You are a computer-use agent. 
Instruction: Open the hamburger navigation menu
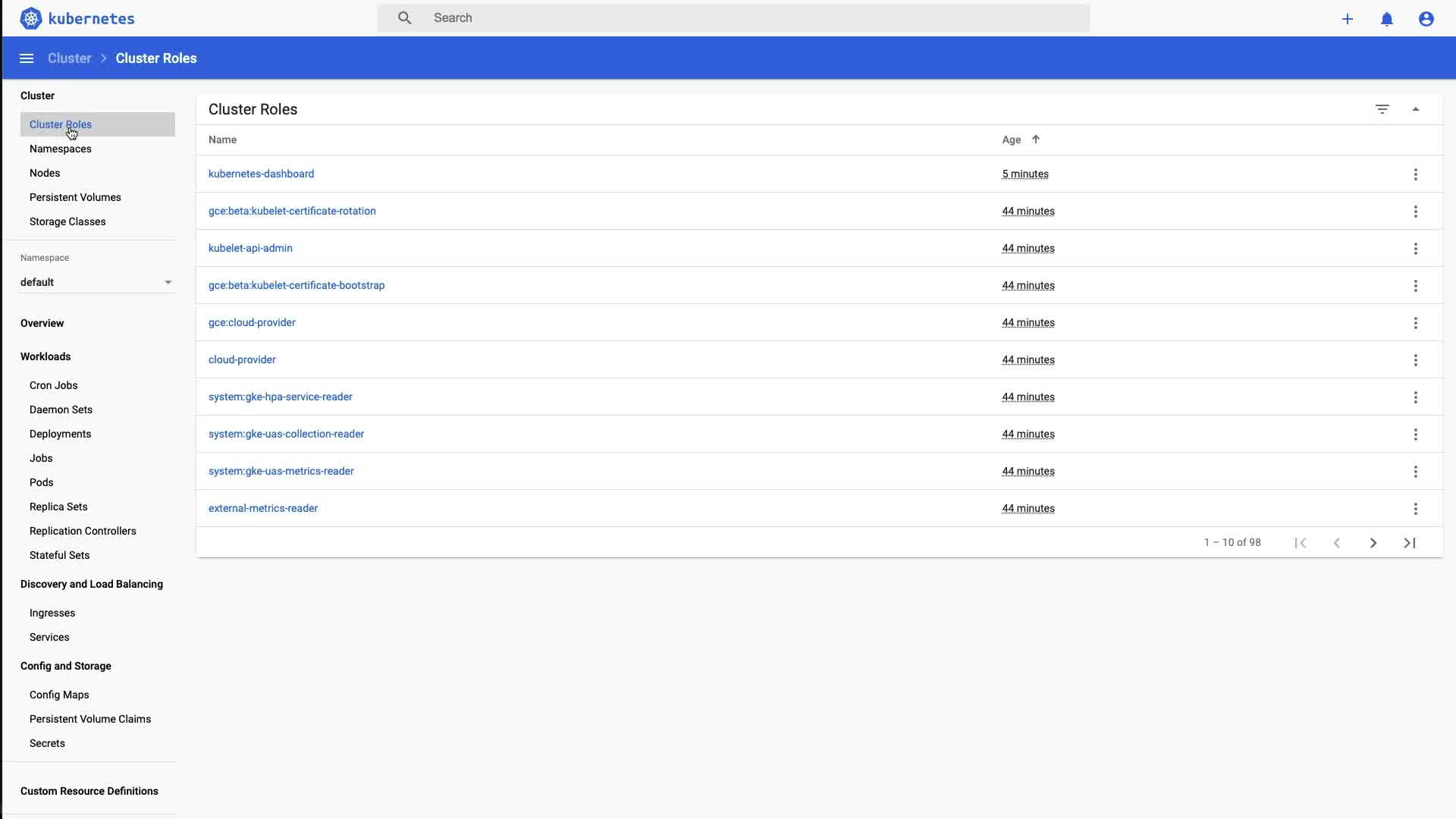click(x=27, y=58)
